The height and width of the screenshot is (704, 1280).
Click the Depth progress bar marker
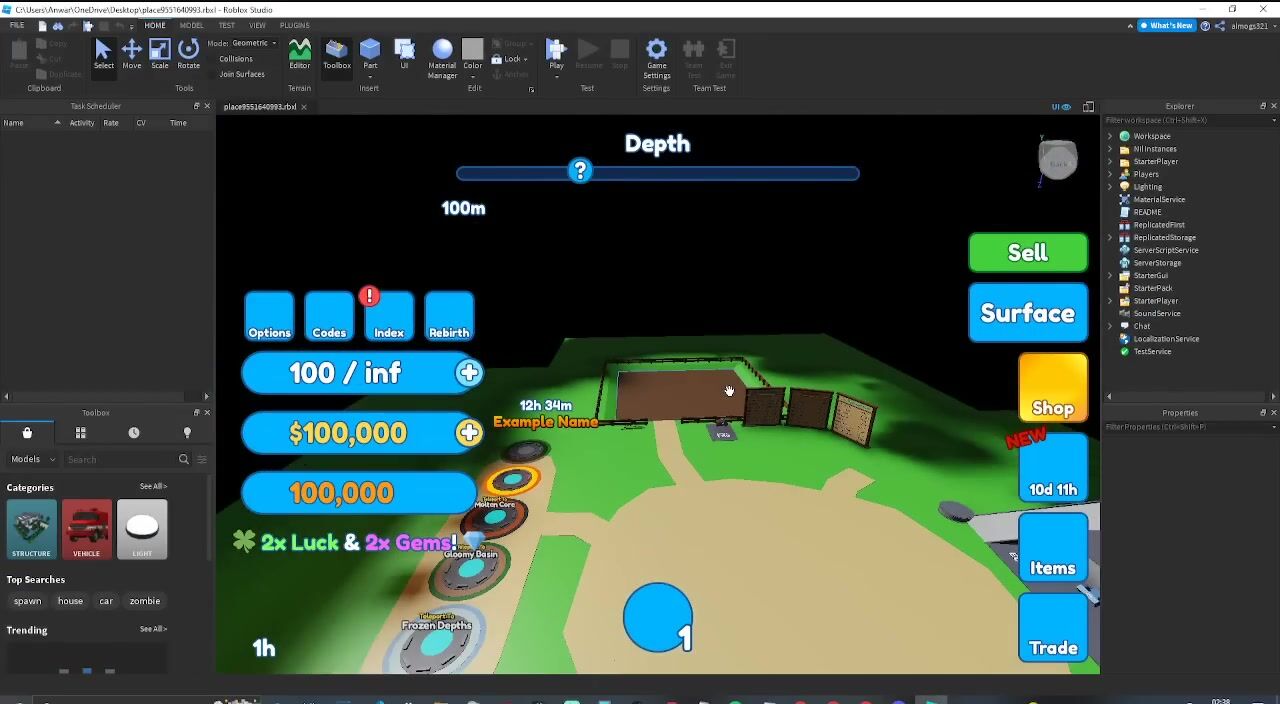pos(580,171)
